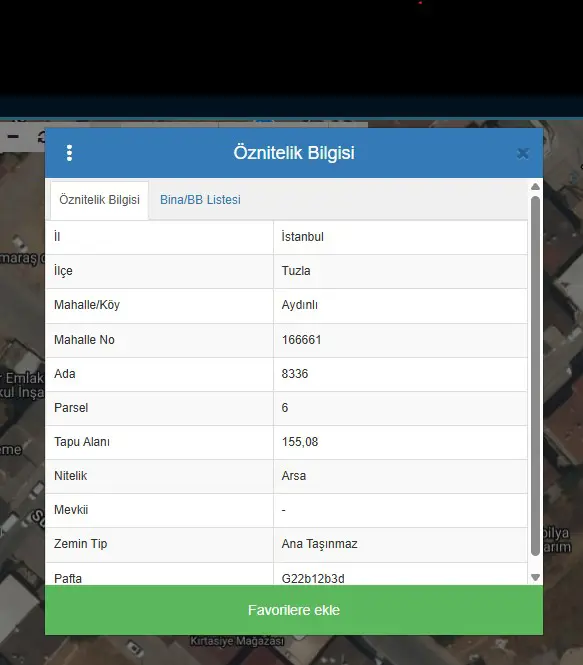Click the Mevkii label
The width and height of the screenshot is (583, 665).
71,510
